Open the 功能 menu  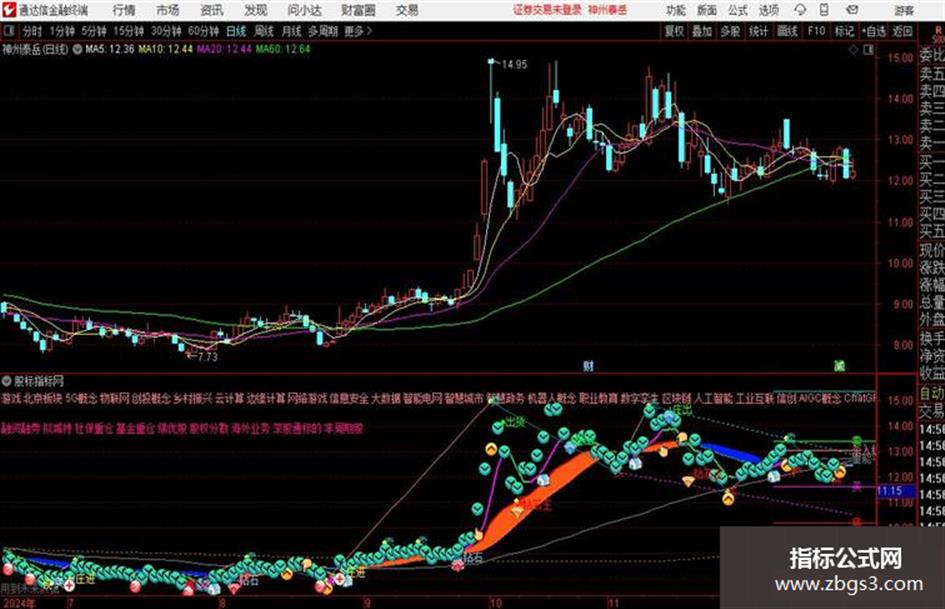coord(676,10)
